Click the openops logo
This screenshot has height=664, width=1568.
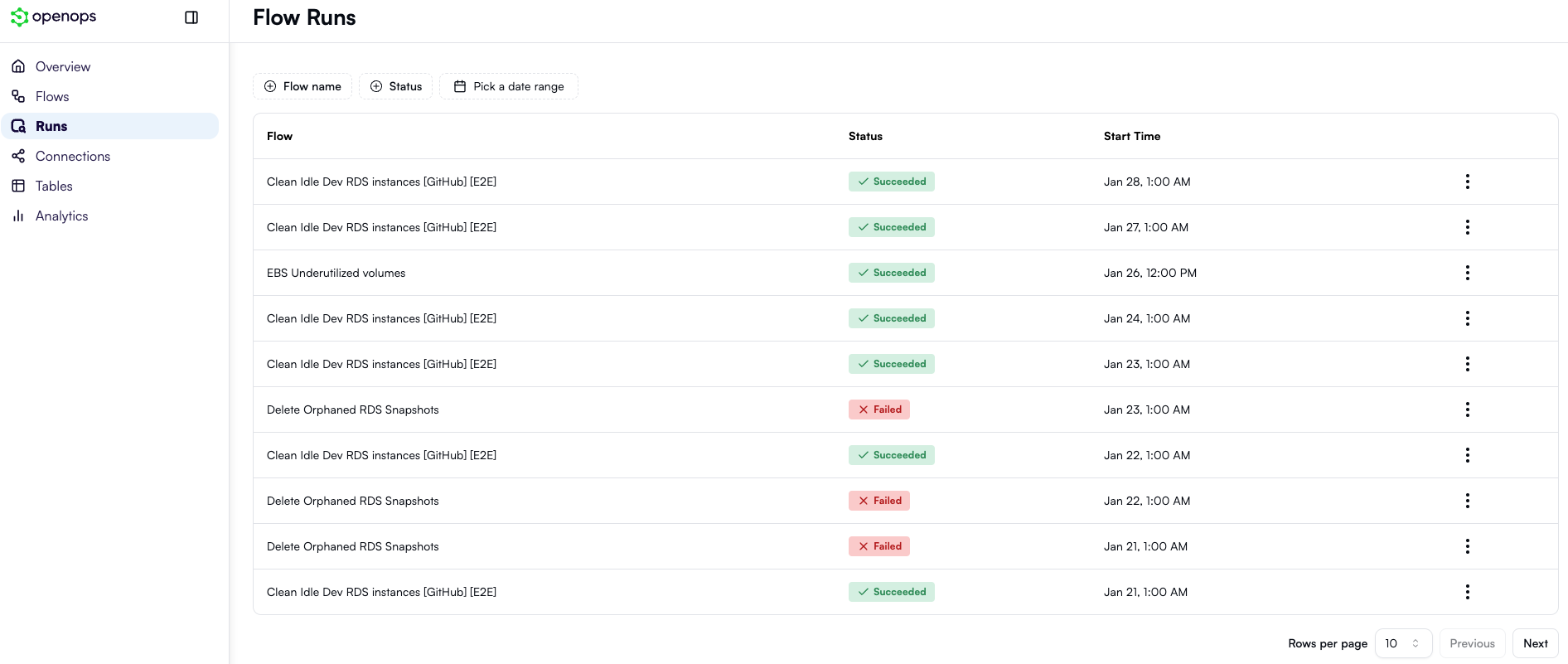tap(53, 17)
